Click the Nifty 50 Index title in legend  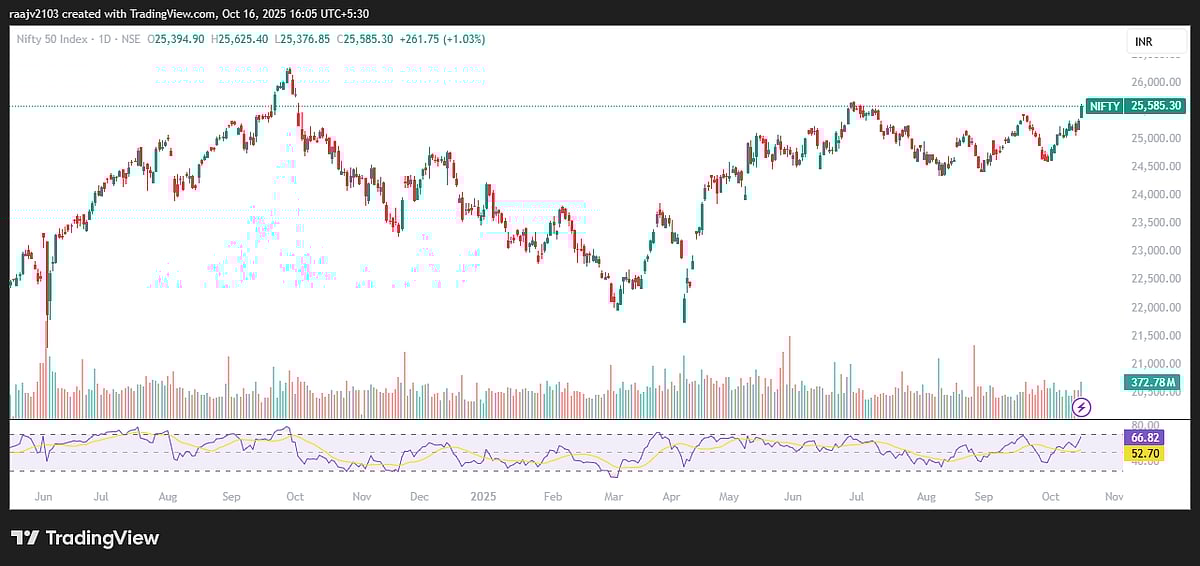coord(52,39)
